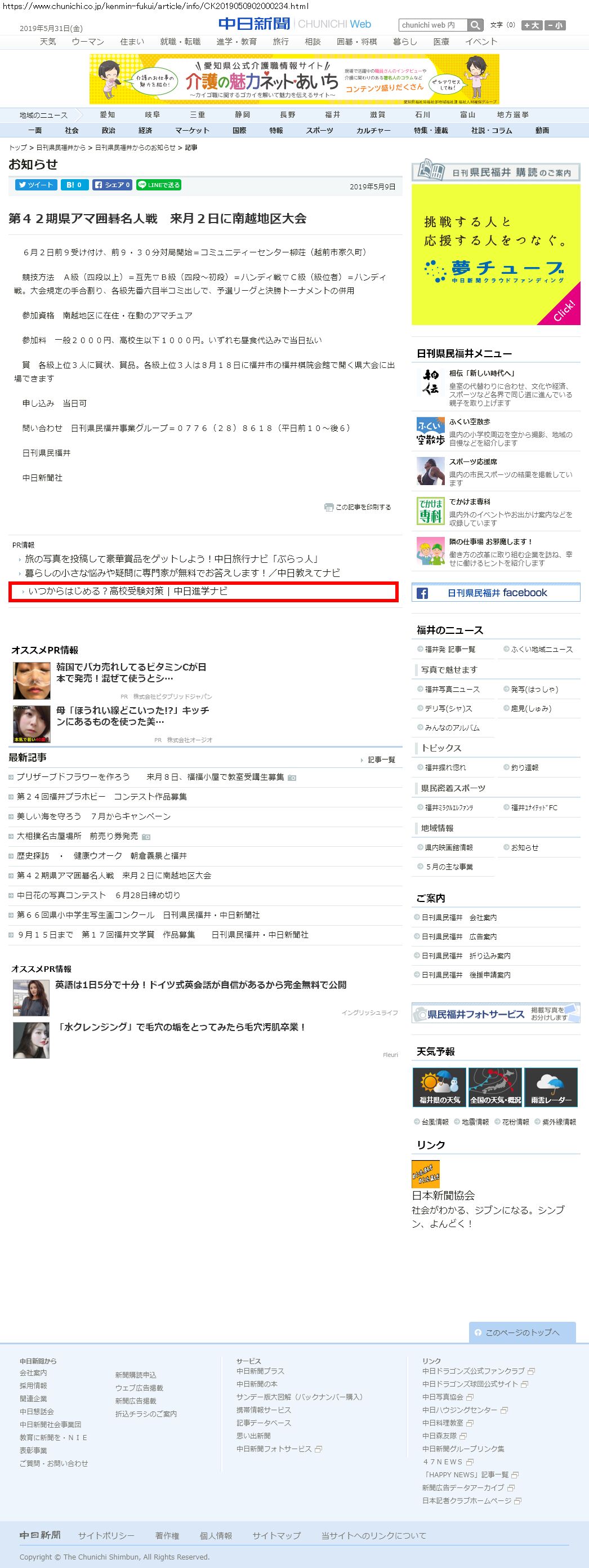
Task: Jump up with このページのトップへ button
Action: click(x=522, y=1332)
